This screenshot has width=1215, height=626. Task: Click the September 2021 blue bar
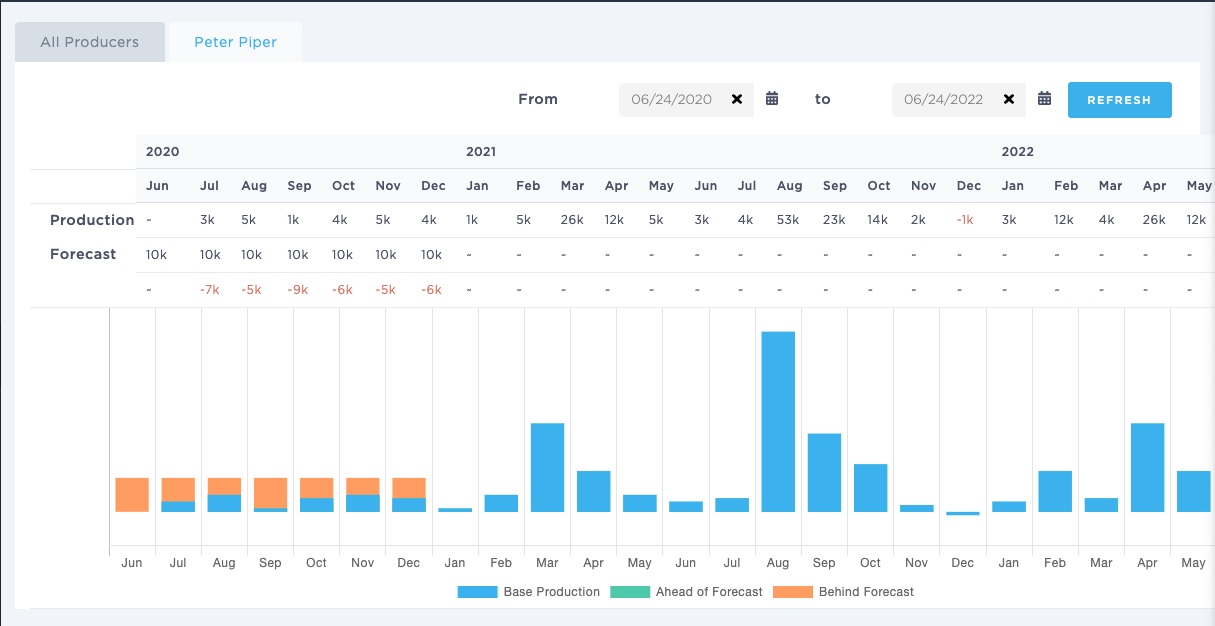pos(824,472)
